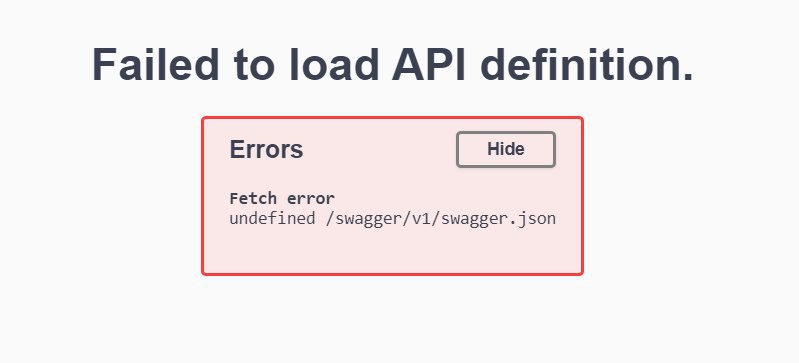Viewport: 799px width, 363px height.
Task: Click the word 'to' in the main heading
Action: tap(254, 65)
